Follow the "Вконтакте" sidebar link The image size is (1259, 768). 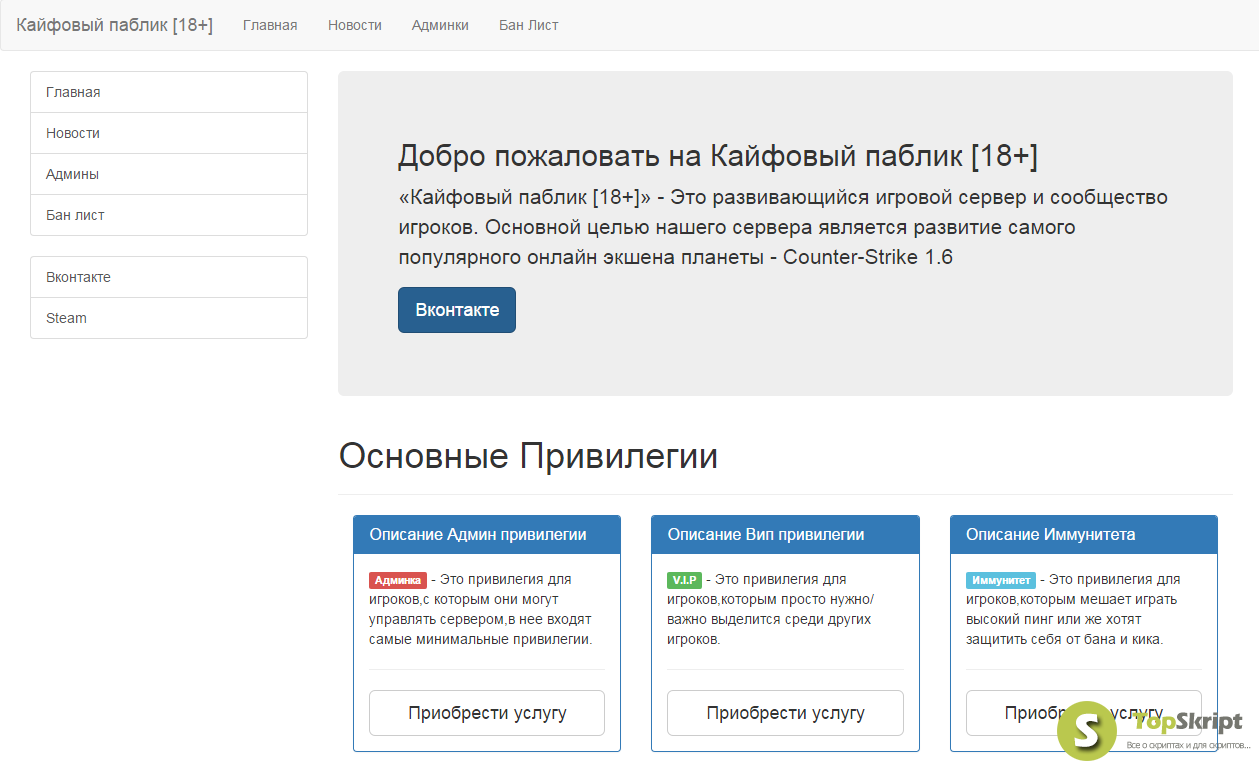click(x=169, y=277)
